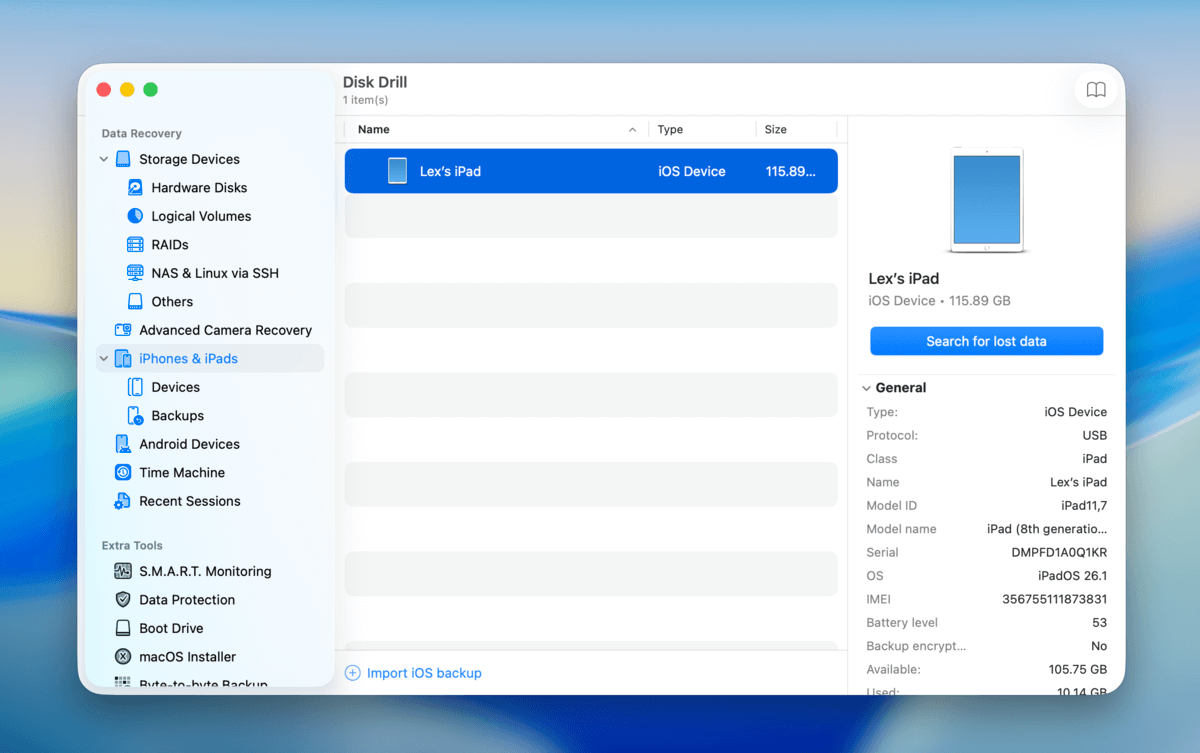Click the Name column sort arrow

(x=632, y=129)
